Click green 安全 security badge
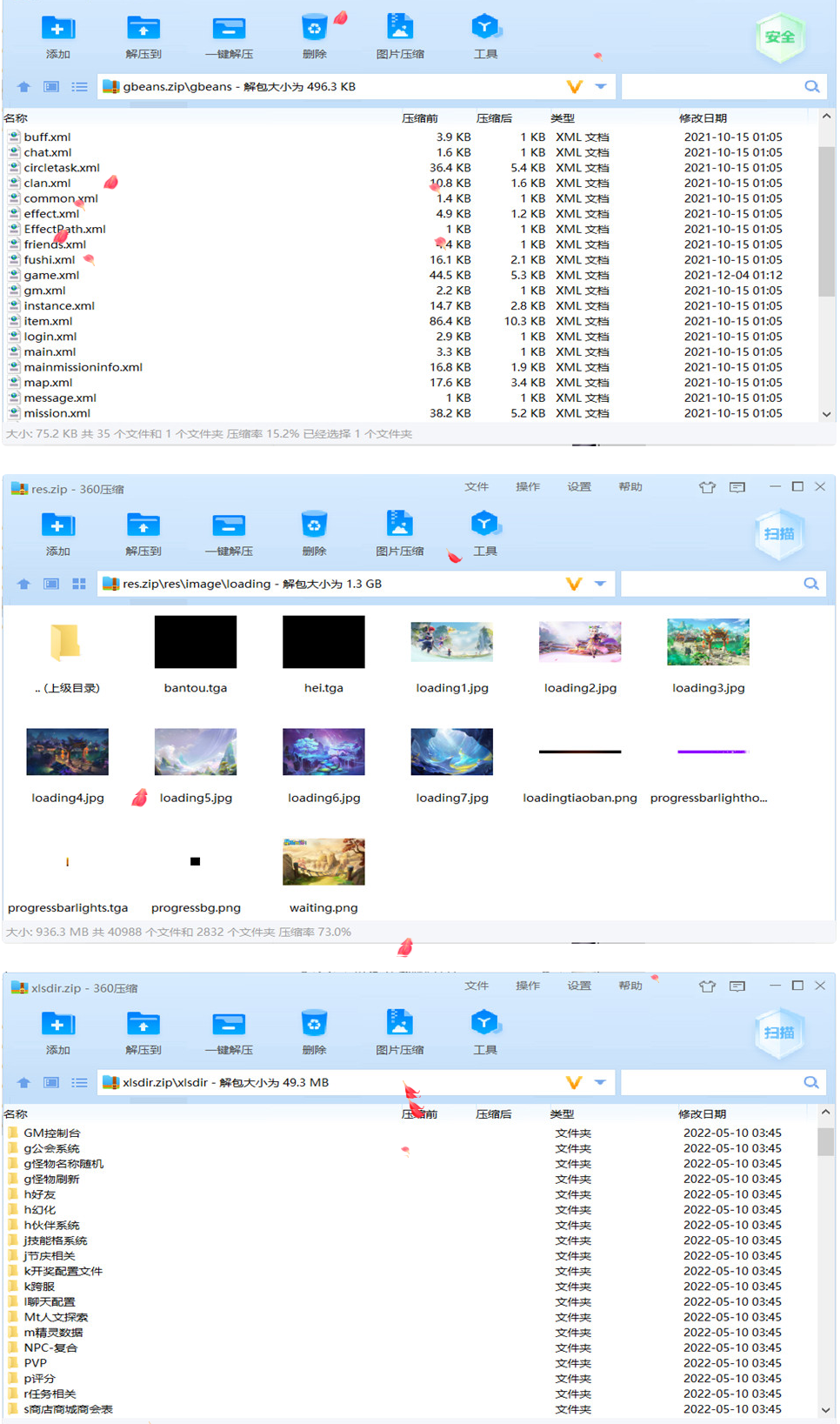Image resolution: width=840 pixels, height=1424 pixels. 779,37
